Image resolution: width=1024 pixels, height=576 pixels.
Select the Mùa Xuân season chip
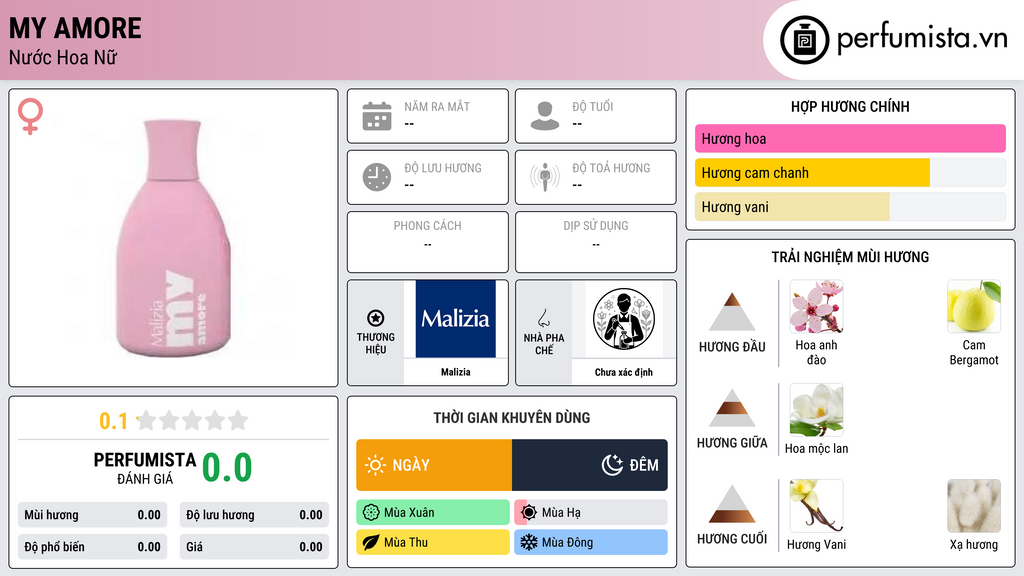coord(433,513)
